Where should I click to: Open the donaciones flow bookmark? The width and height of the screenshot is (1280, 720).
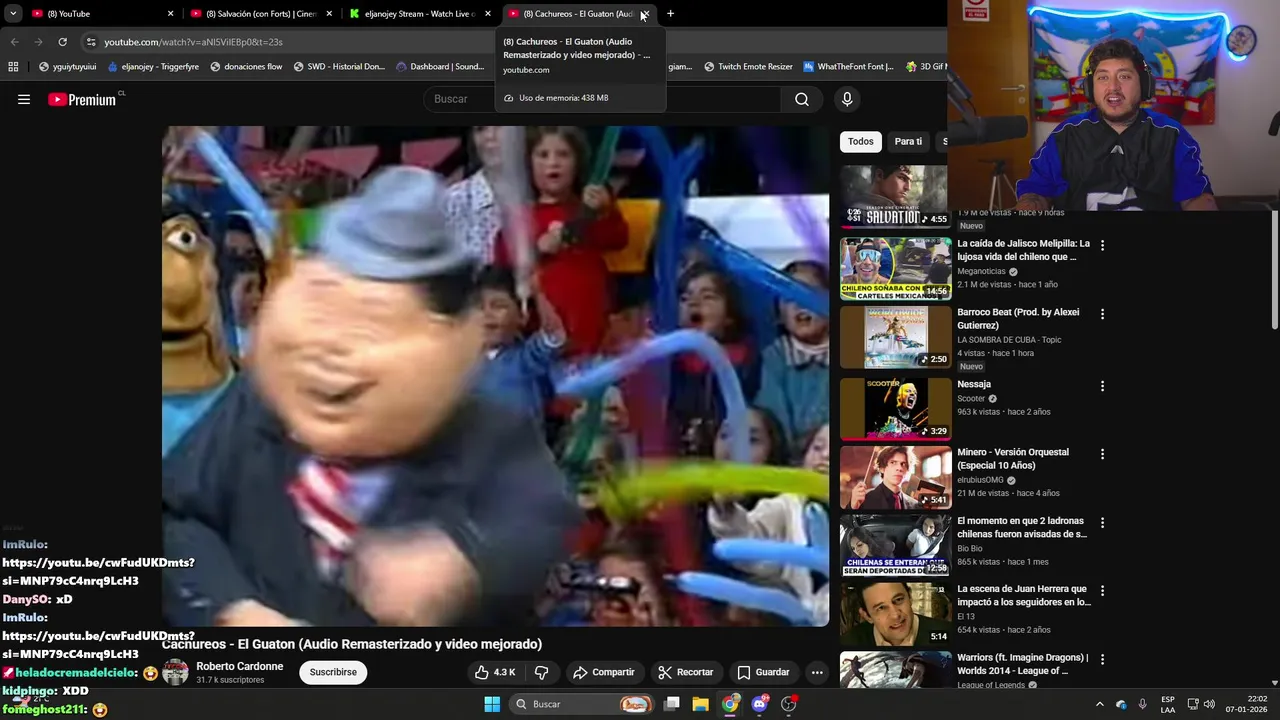pos(246,67)
